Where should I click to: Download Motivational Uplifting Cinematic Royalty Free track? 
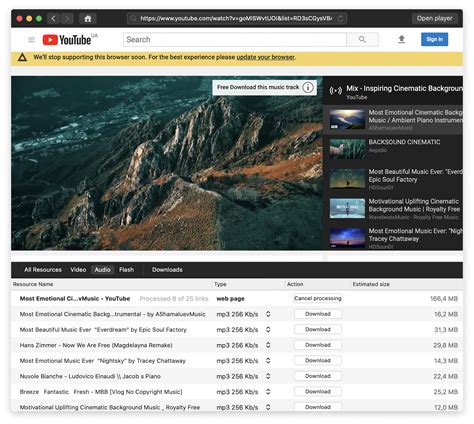[318, 407]
